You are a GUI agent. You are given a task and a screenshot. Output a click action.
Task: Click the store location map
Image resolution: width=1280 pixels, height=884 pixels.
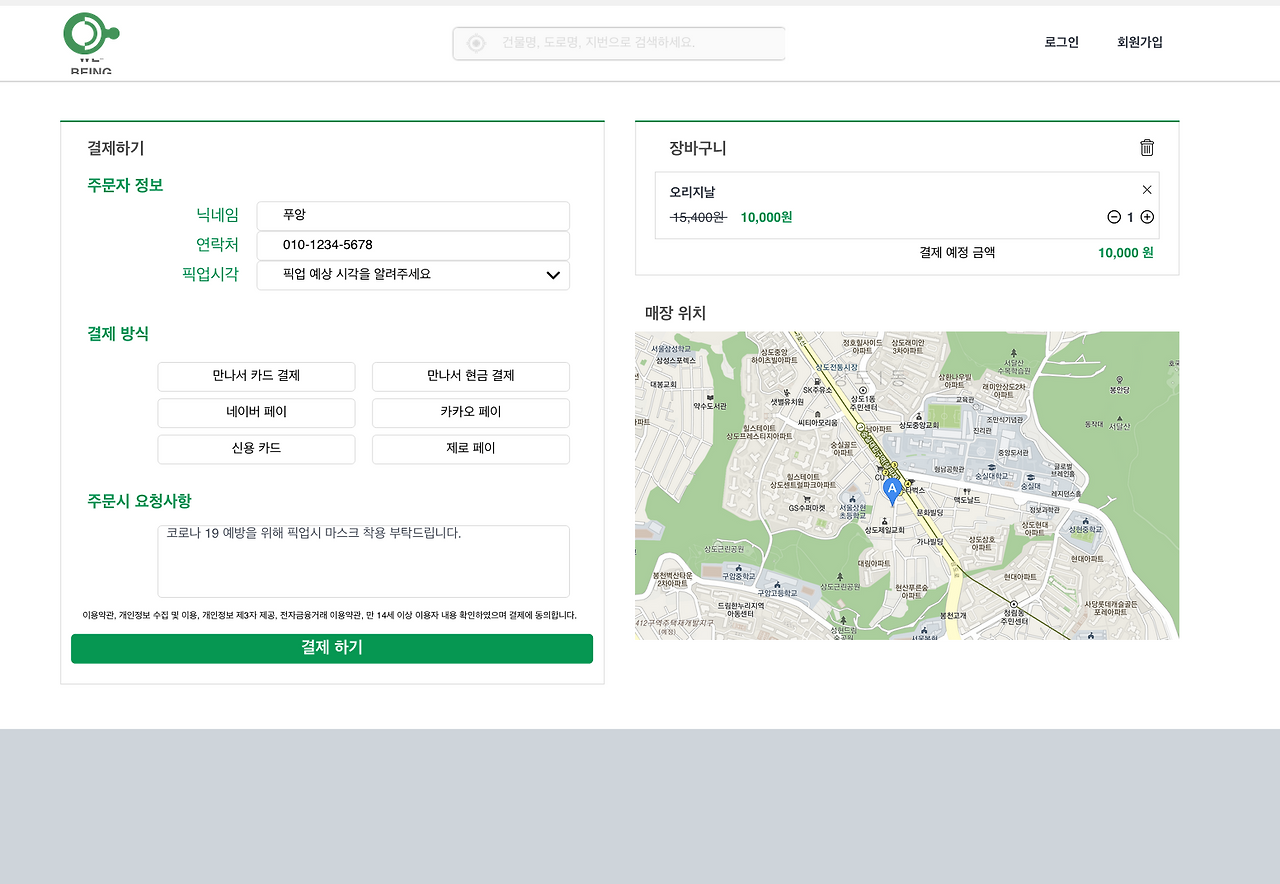(907, 486)
